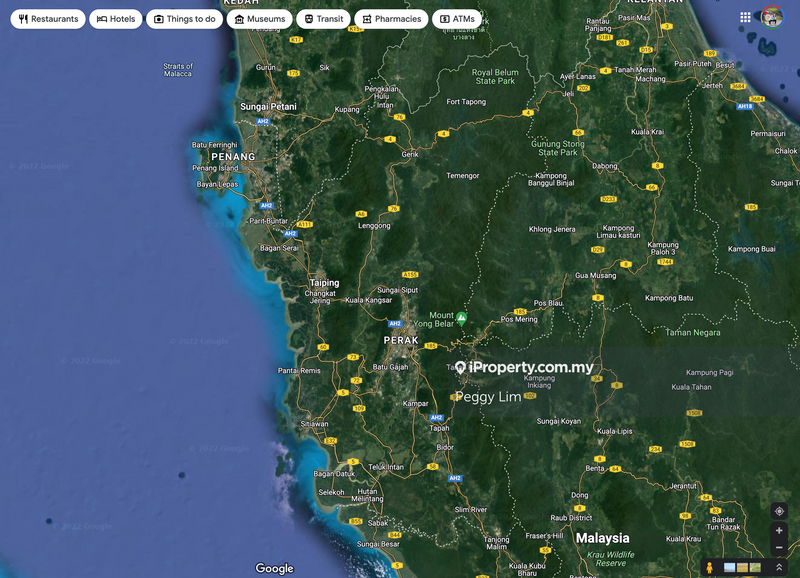Viewport: 800px width, 578px height.
Task: Click the user profile avatar
Action: coord(772,18)
